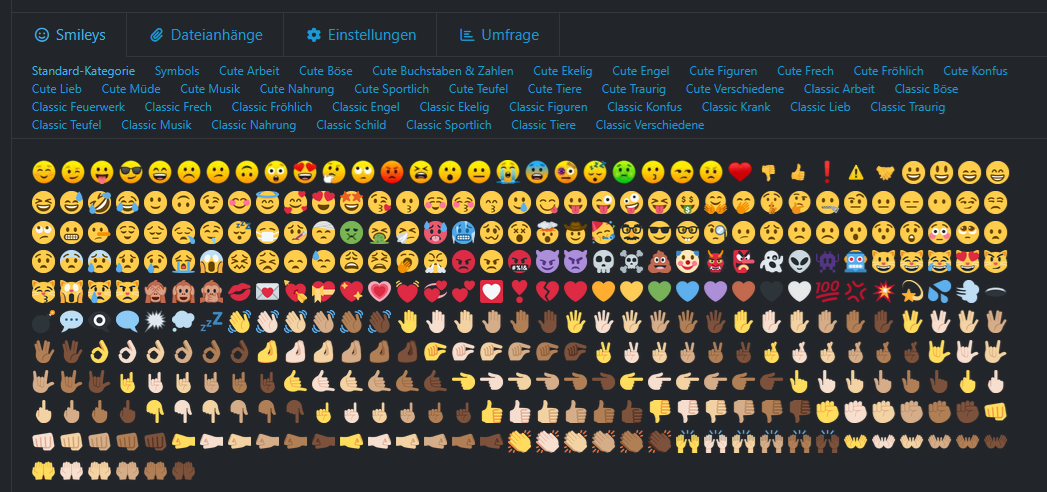Screen dimensions: 1047x492
Task: Switch to the Einstellungen tab
Action: pos(360,35)
